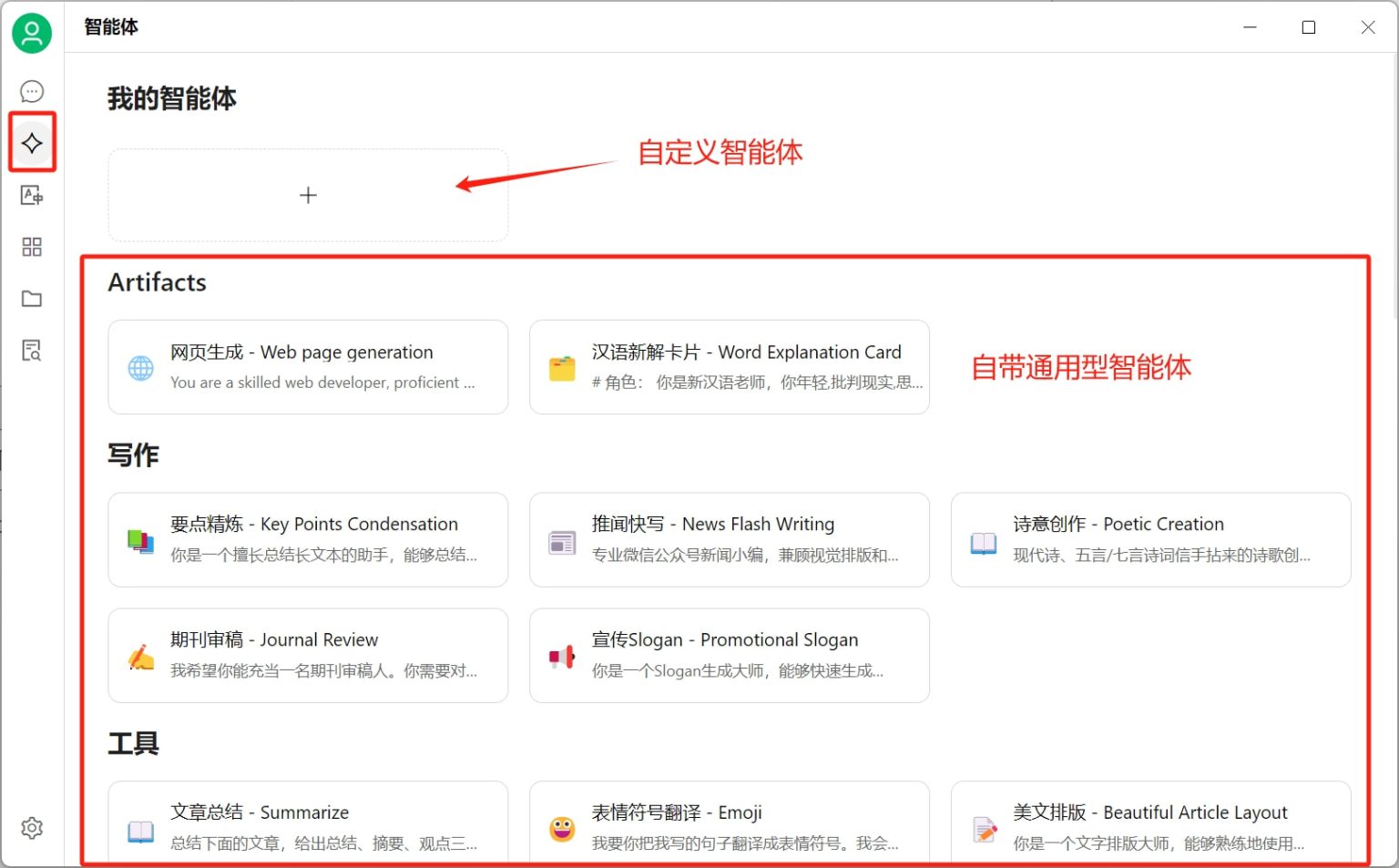This screenshot has height=868, width=1399.
Task: Open the apps grid icon in sidebar
Action: coord(32,246)
